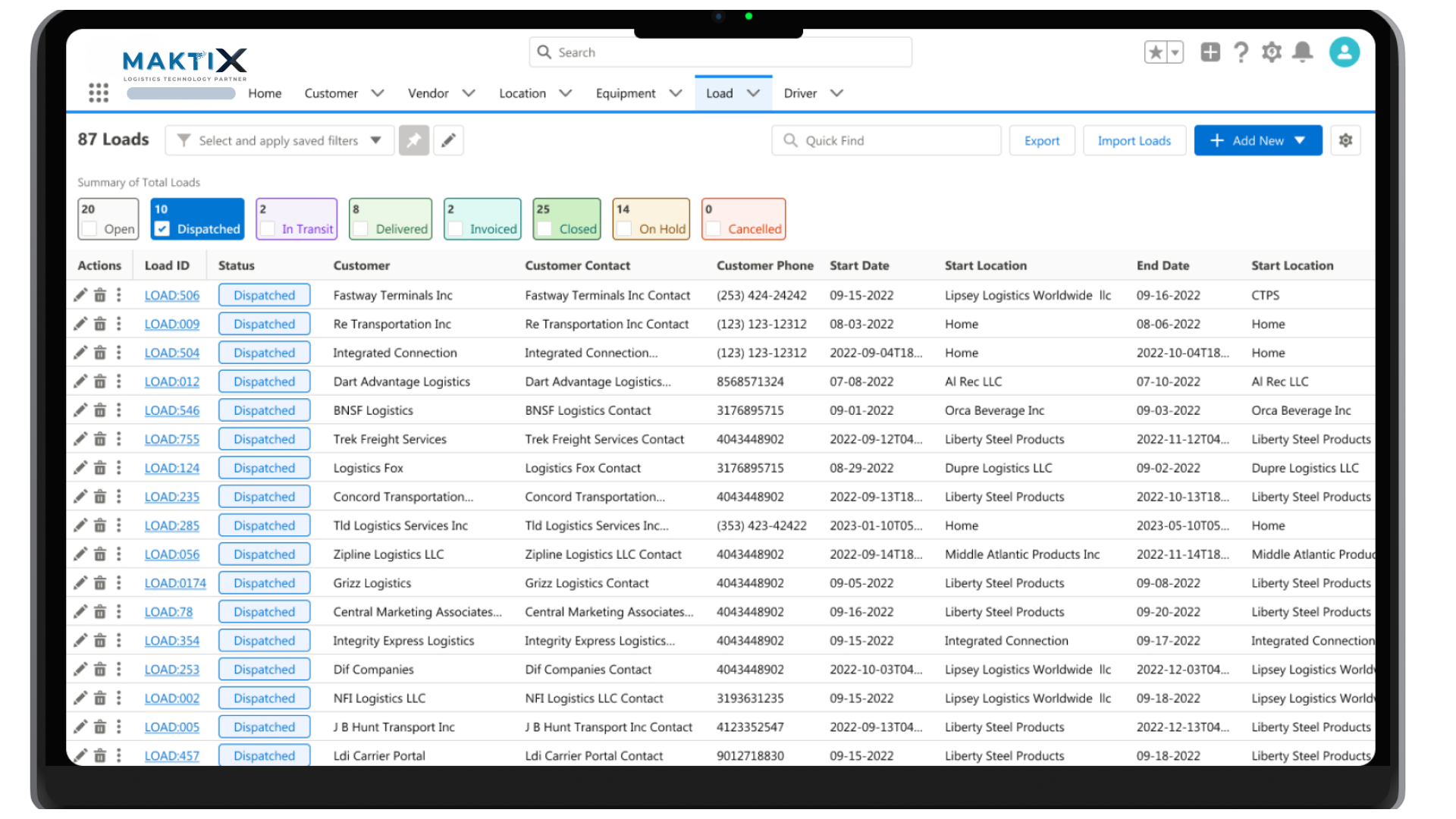Delete LOAD:0174 using trash icon
This screenshot has height=819, width=1456.
coord(100,583)
